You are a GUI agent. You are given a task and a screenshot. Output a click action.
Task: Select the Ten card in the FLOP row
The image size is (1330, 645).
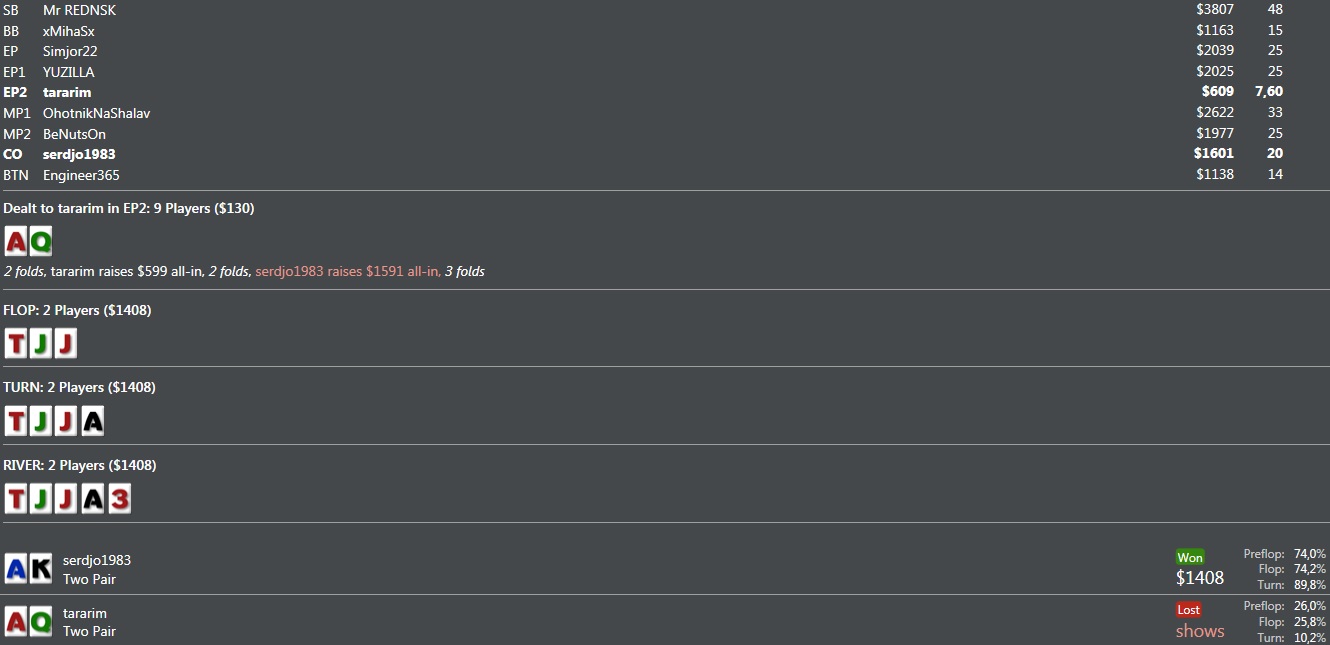pos(16,344)
